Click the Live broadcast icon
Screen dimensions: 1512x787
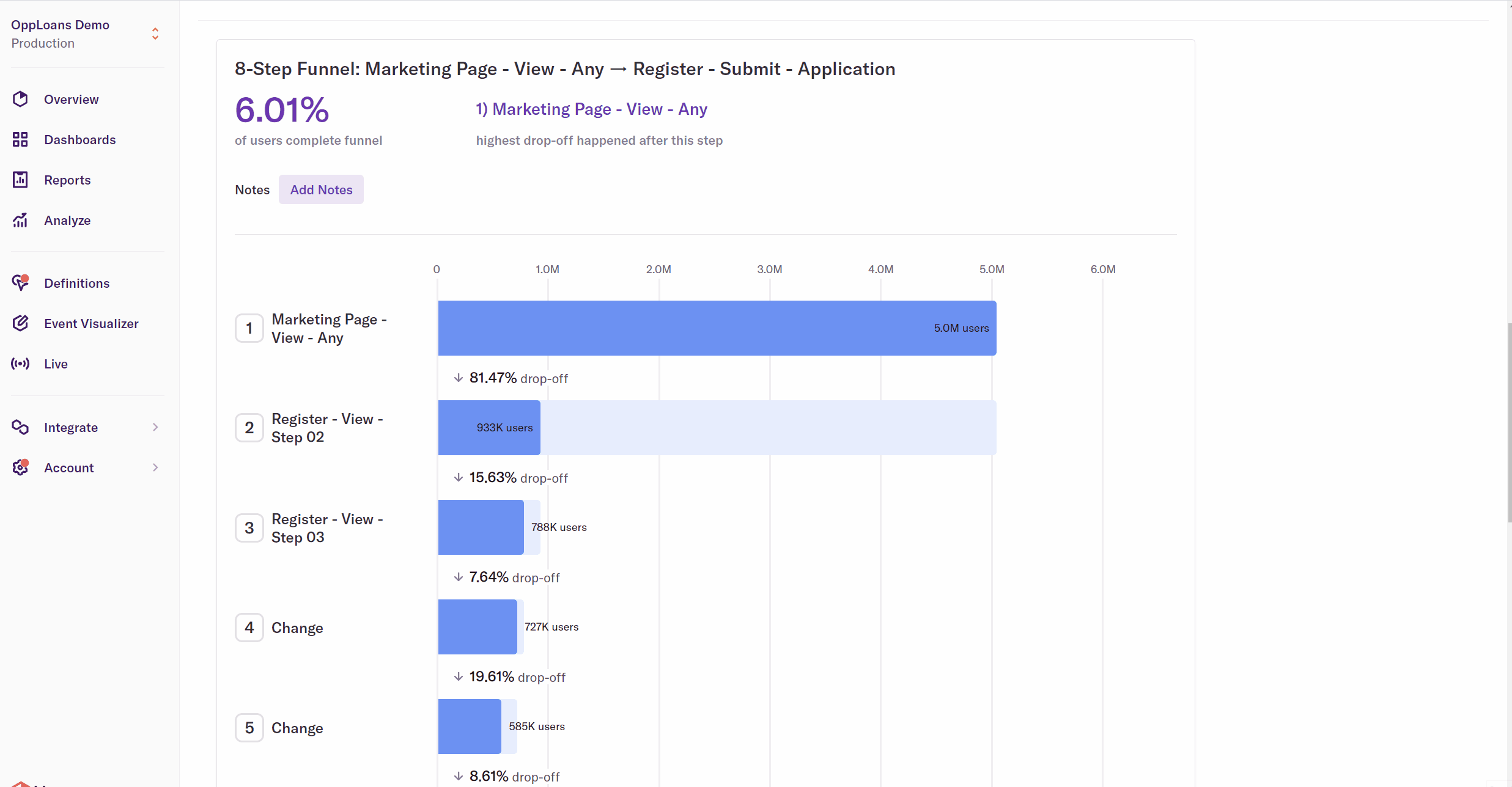pyautogui.click(x=20, y=364)
